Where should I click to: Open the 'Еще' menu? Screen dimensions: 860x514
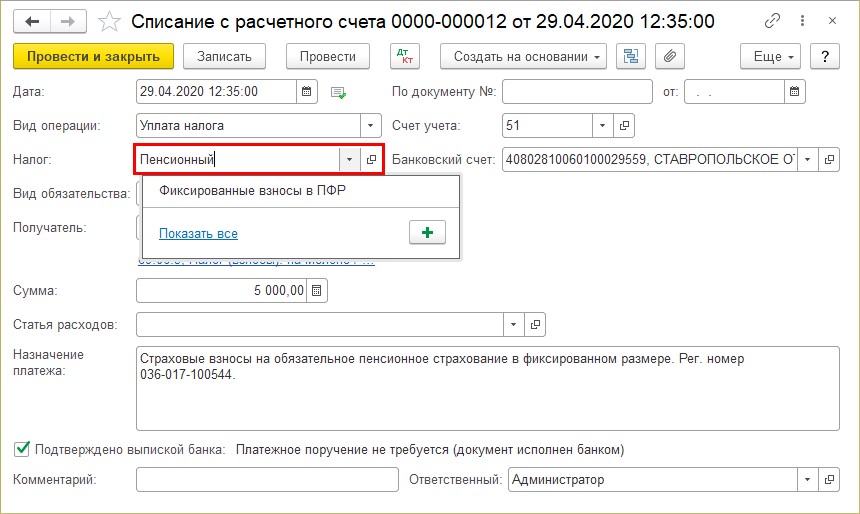[770, 57]
